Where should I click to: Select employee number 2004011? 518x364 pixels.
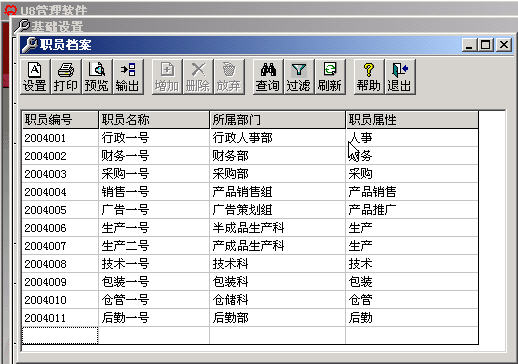(x=60, y=318)
